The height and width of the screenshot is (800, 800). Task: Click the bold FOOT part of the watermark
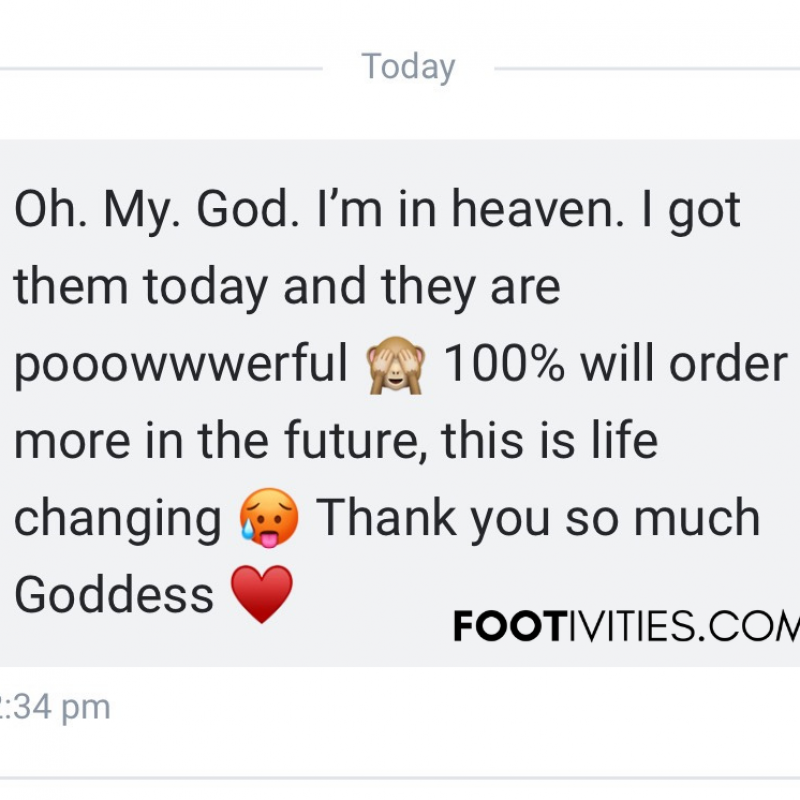[x=507, y=627]
